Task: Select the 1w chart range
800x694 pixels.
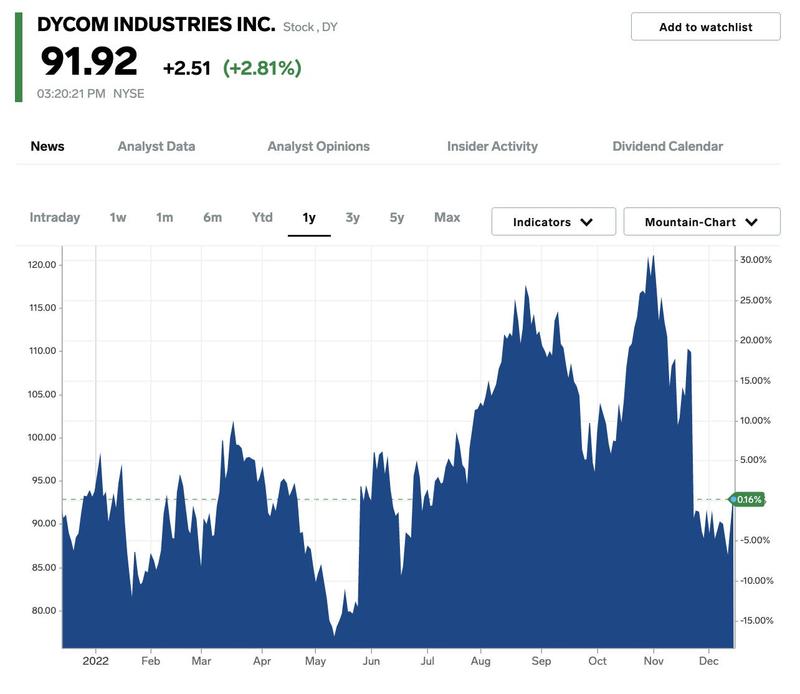Action: coord(118,218)
